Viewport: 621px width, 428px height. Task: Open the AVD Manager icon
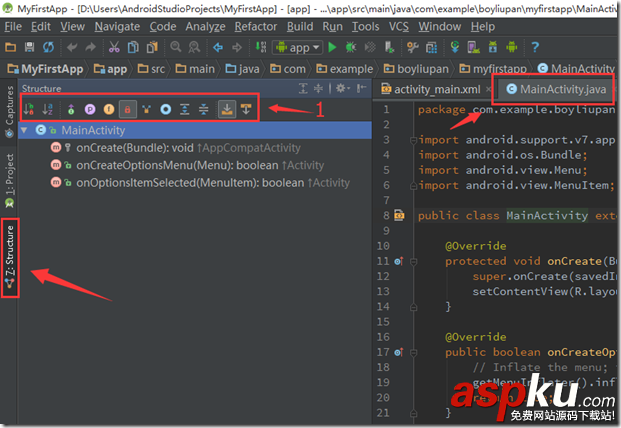(473, 48)
